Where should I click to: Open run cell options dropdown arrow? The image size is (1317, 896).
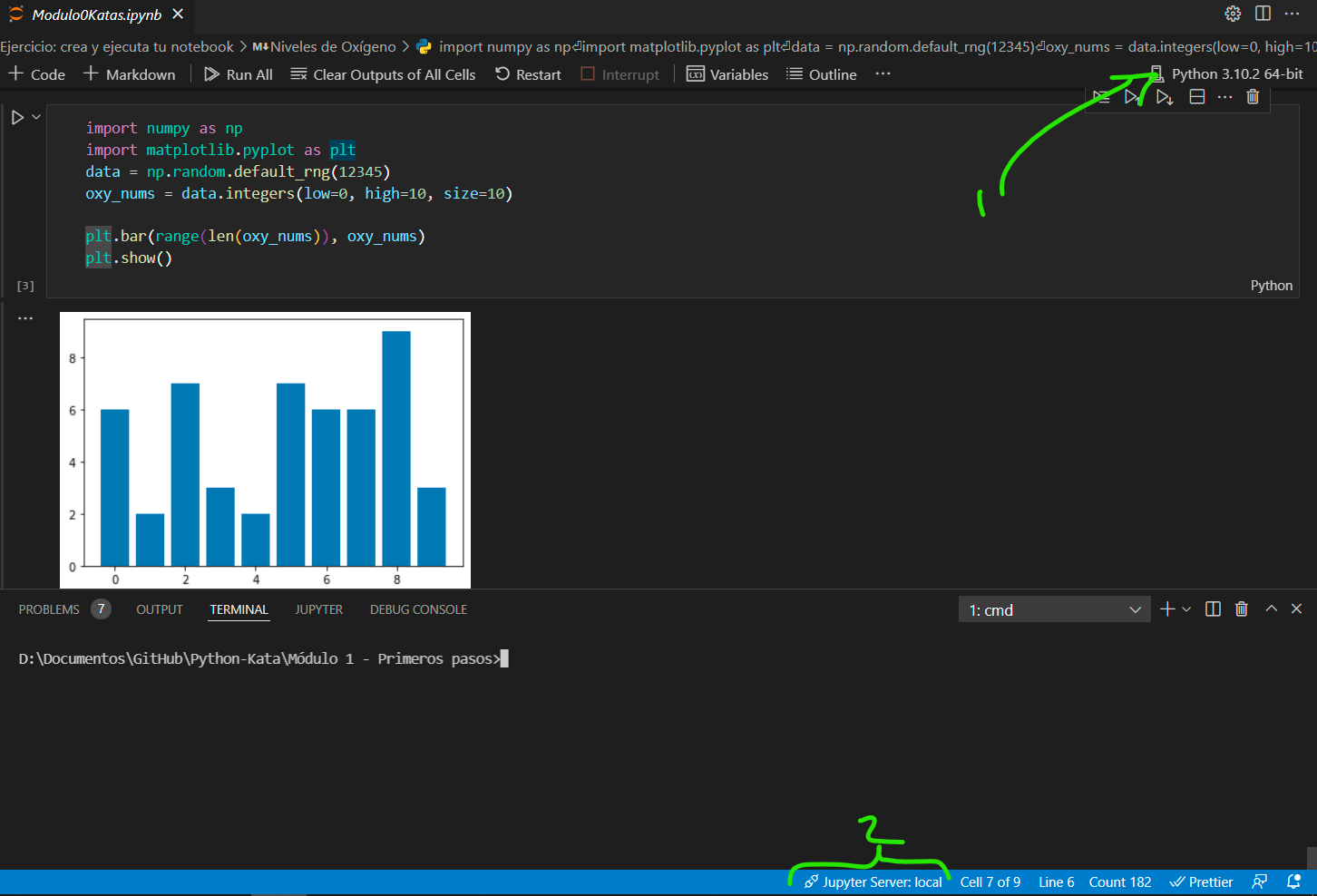pyautogui.click(x=36, y=117)
